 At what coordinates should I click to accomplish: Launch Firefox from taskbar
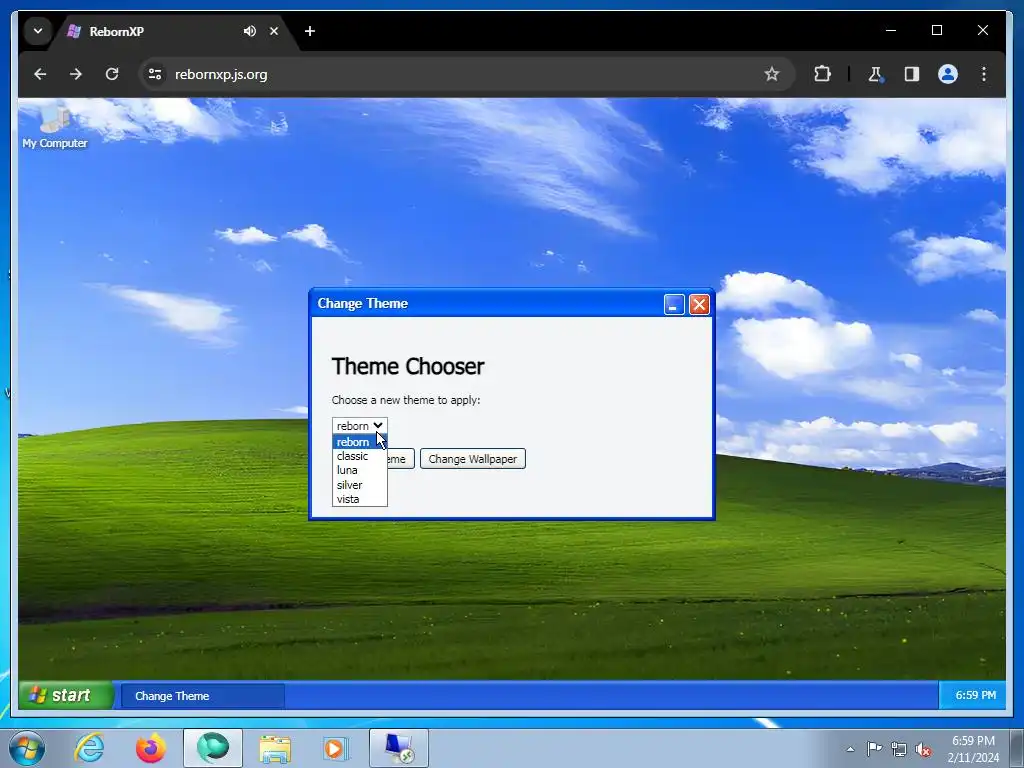click(x=151, y=748)
